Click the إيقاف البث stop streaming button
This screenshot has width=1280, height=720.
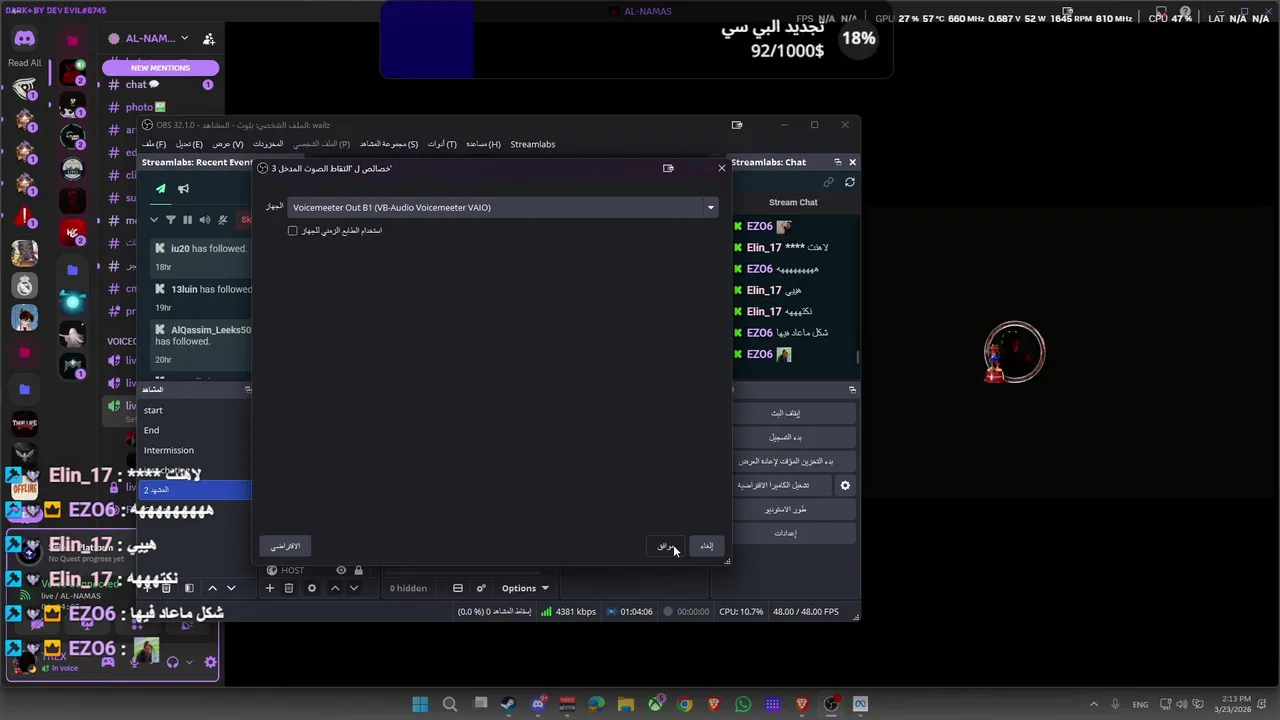click(x=786, y=413)
